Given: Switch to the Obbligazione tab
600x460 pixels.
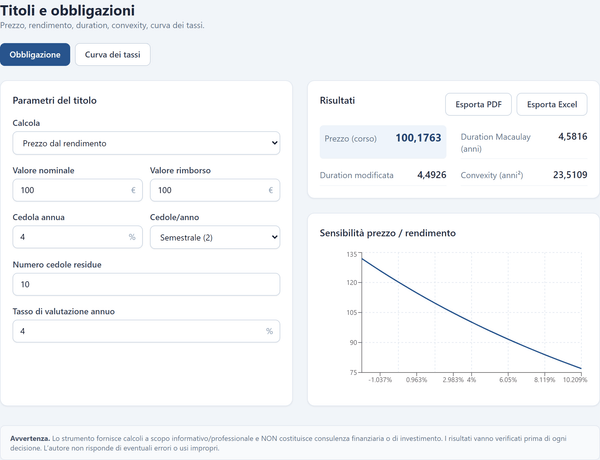Looking at the screenshot, I should click(35, 54).
